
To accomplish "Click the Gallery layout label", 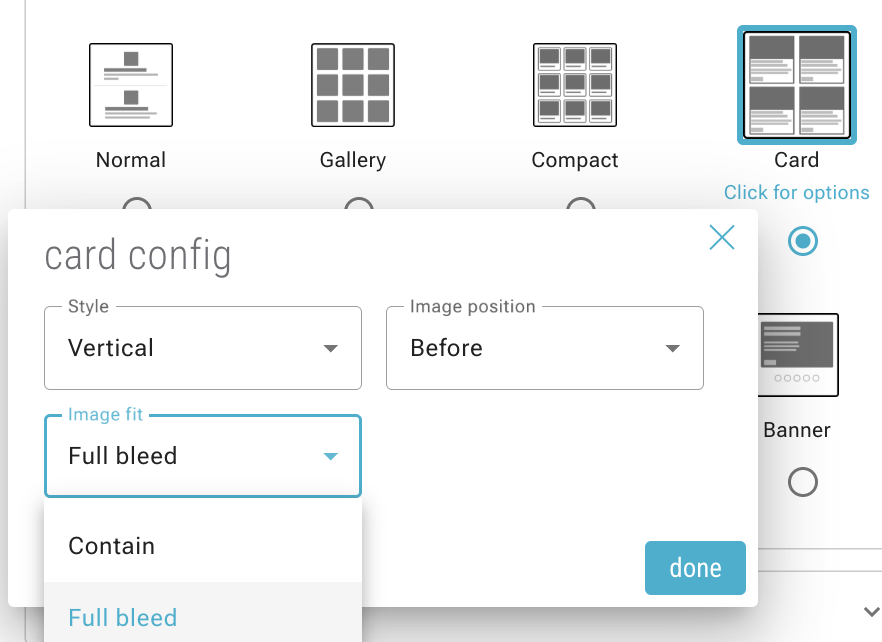I will (x=353, y=160).
